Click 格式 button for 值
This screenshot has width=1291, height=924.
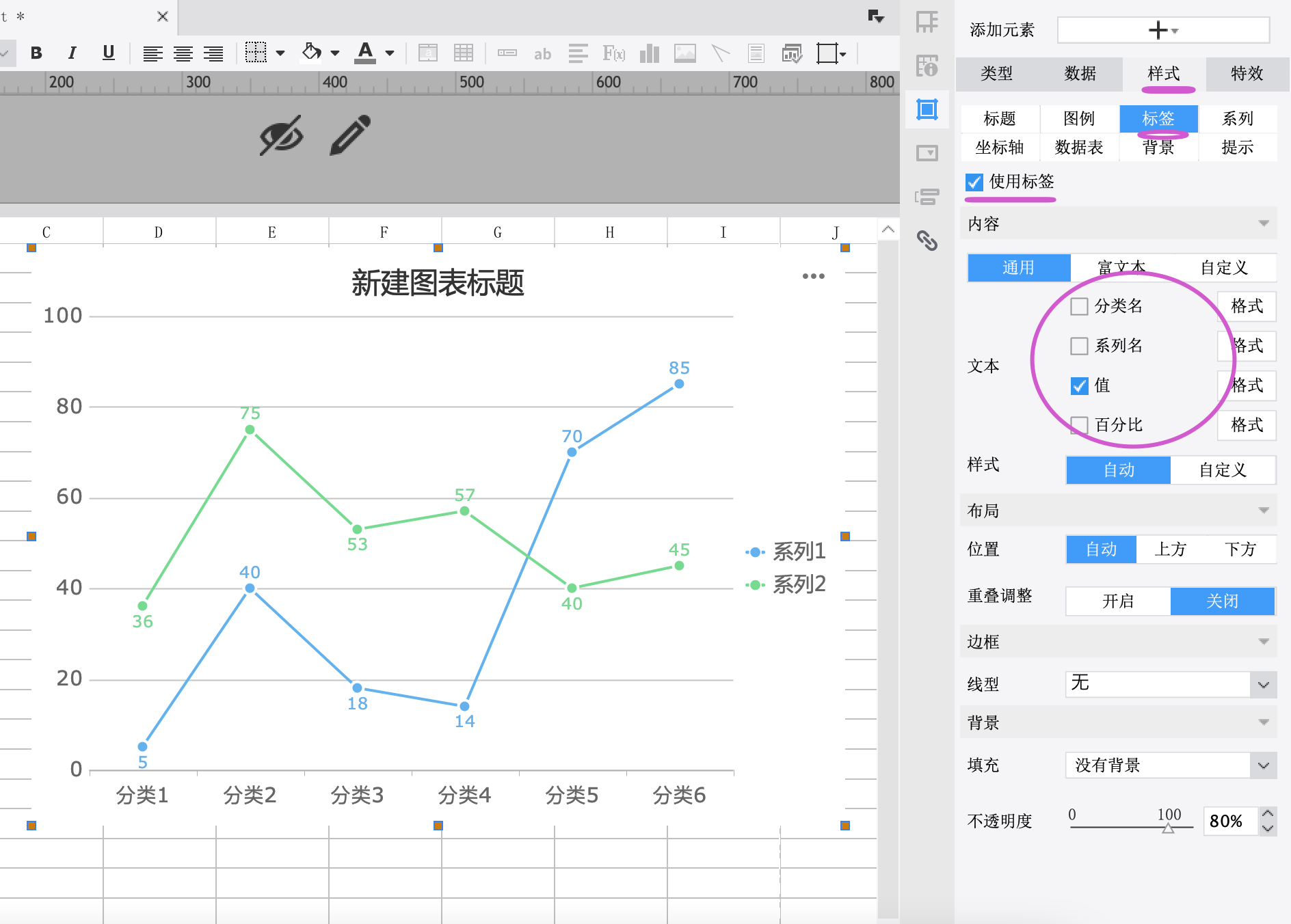pos(1247,385)
